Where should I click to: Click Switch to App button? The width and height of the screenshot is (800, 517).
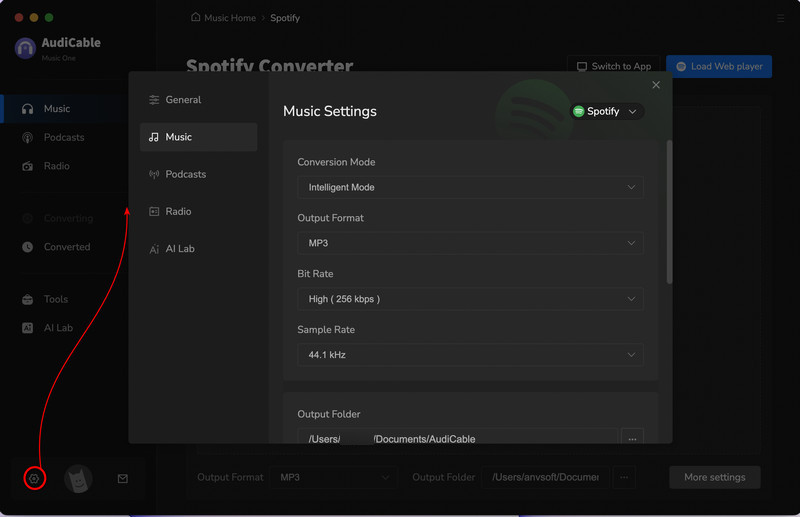coord(613,66)
